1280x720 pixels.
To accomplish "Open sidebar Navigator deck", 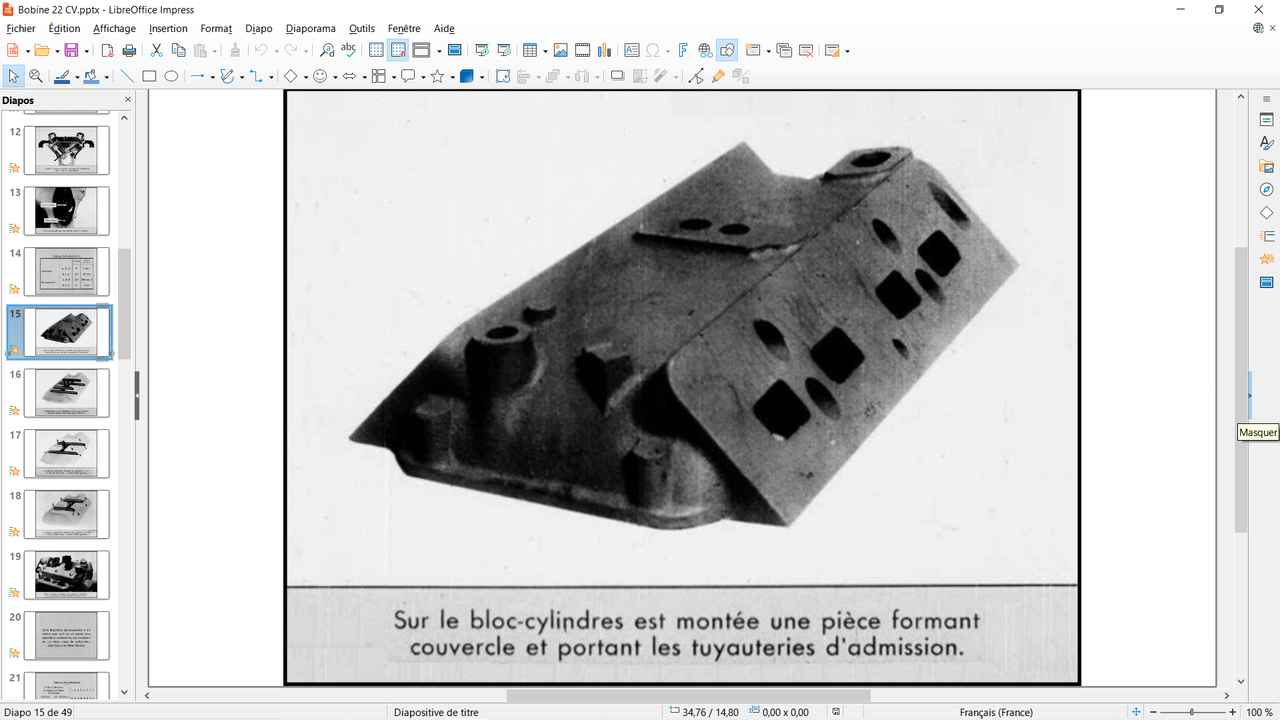I will [x=1266, y=190].
